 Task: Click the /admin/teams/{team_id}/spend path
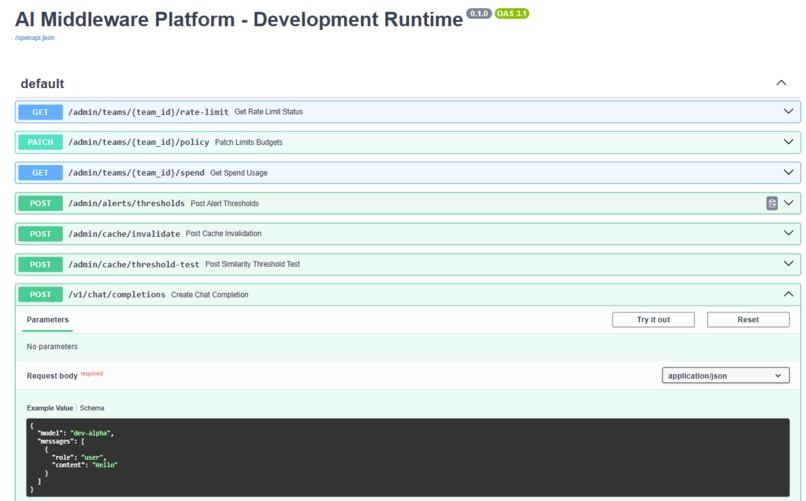coord(136,173)
